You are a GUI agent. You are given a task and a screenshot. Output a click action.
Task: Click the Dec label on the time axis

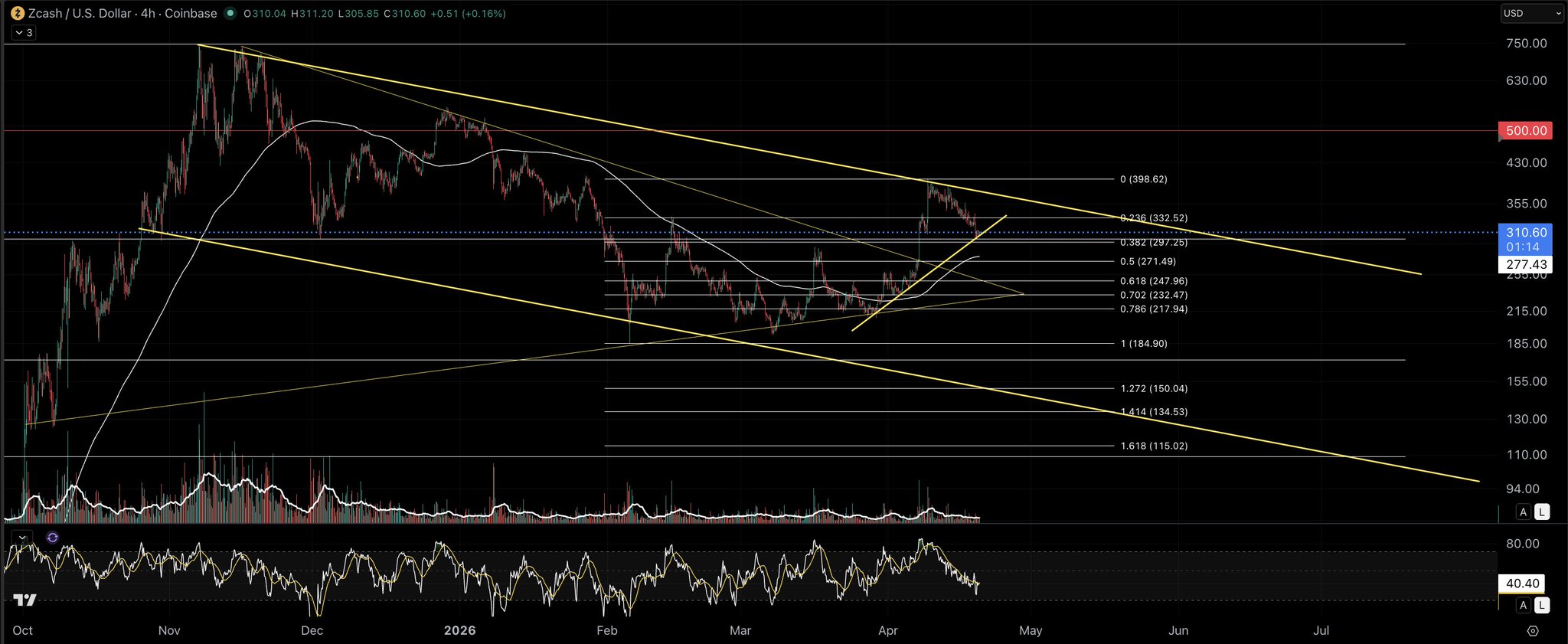(312, 631)
